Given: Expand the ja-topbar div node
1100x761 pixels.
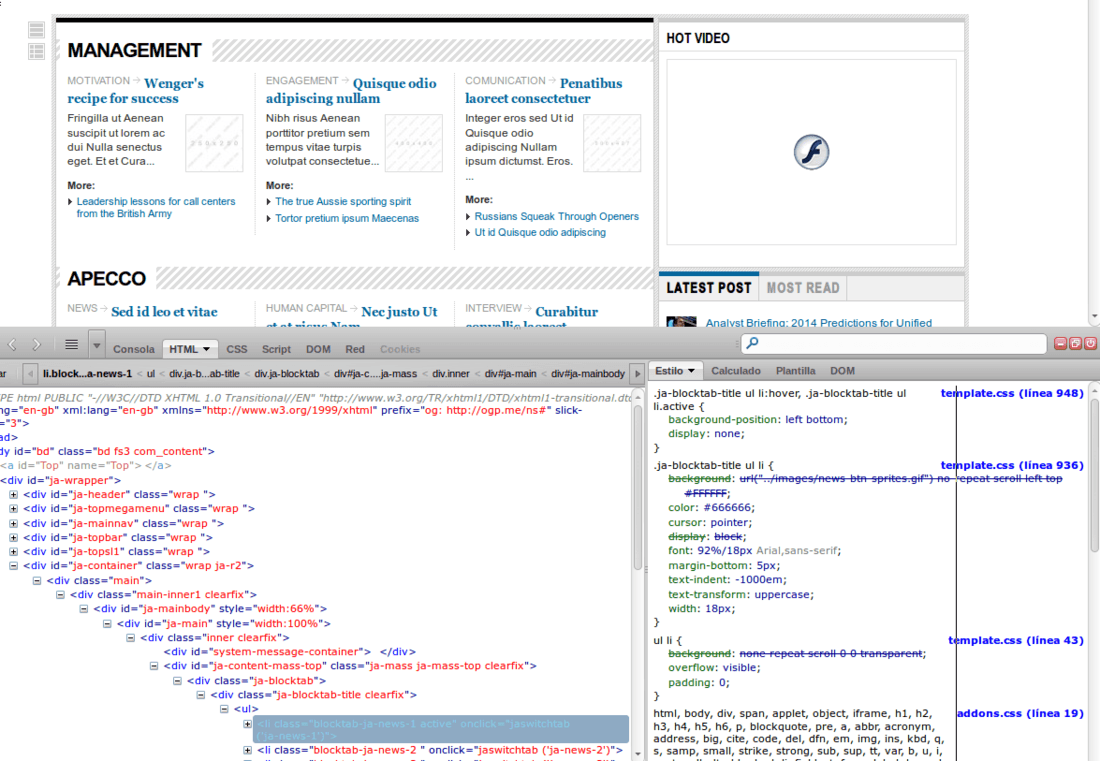Looking at the screenshot, I should [x=13, y=537].
